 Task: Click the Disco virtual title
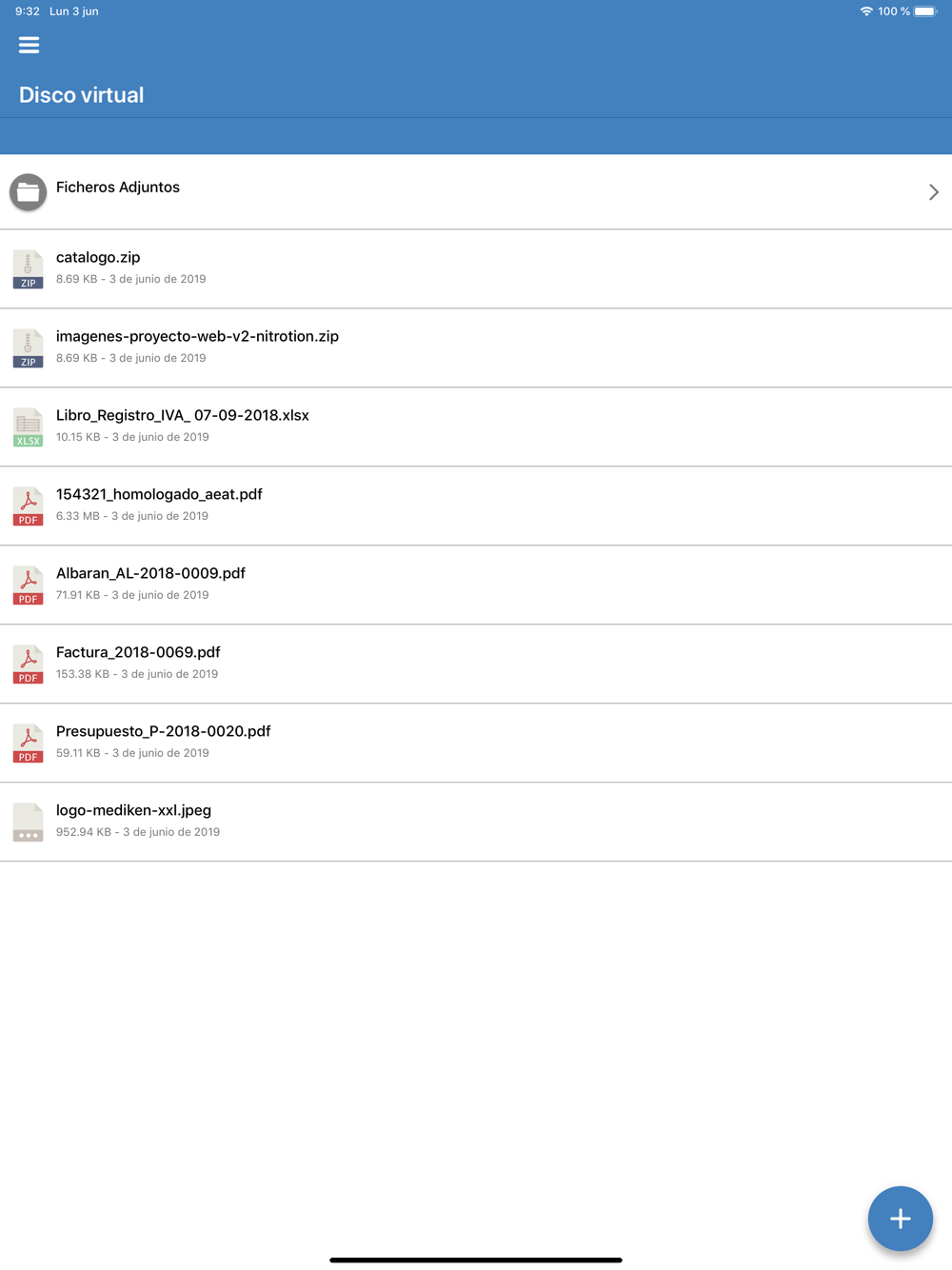click(x=82, y=95)
